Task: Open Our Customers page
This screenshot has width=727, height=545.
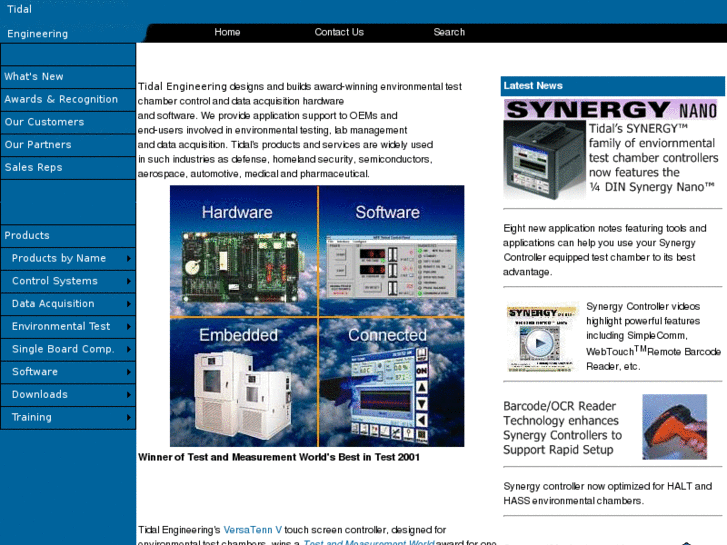Action: click(68, 122)
